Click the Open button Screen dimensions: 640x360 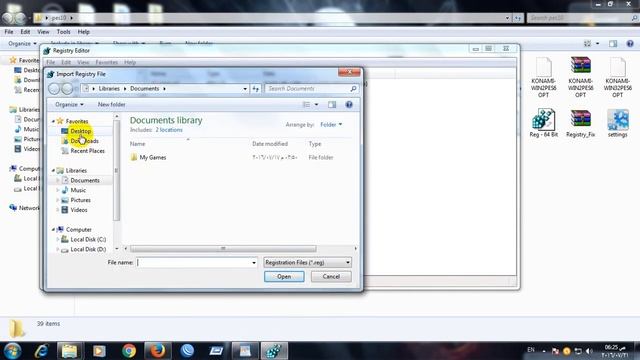[284, 276]
